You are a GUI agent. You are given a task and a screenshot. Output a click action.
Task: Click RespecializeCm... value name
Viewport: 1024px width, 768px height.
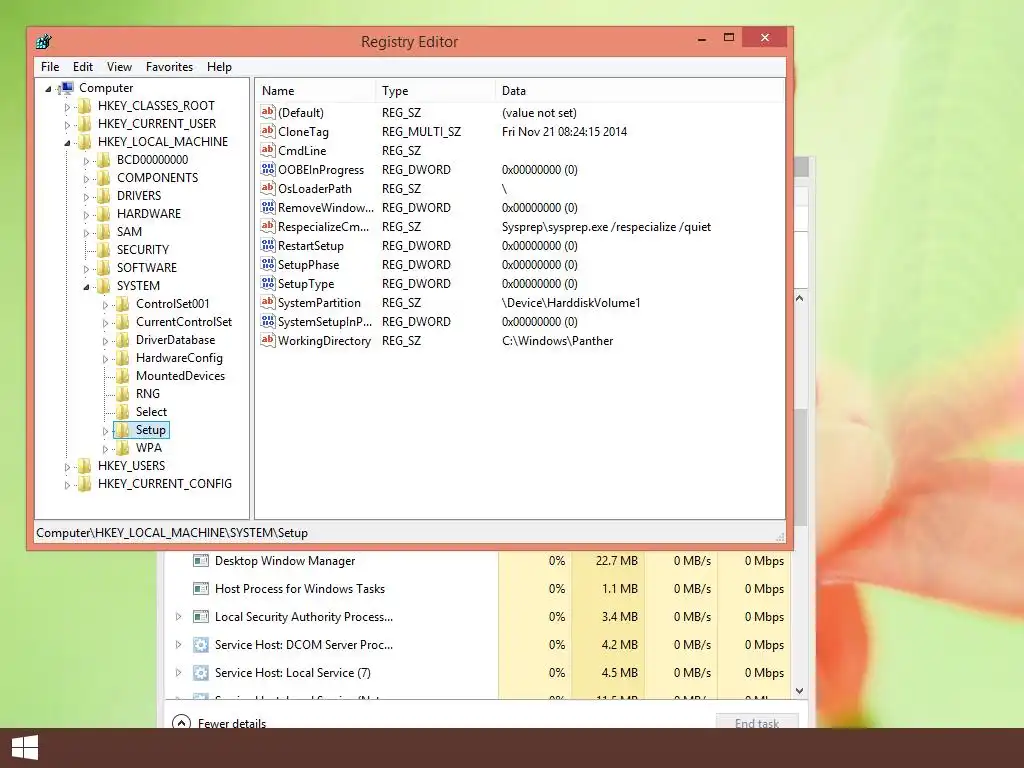coord(323,227)
